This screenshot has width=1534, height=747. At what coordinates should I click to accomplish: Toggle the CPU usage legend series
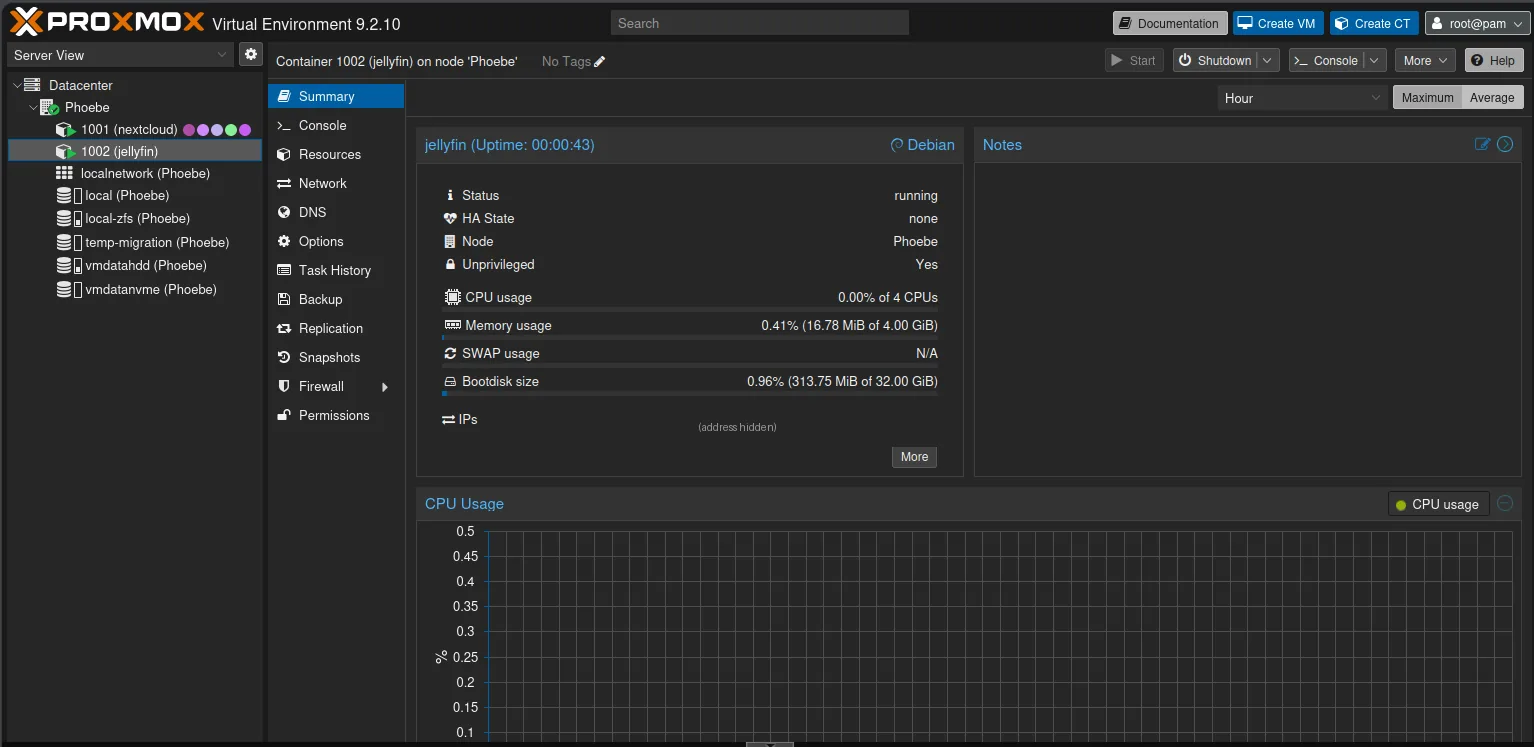click(1438, 504)
